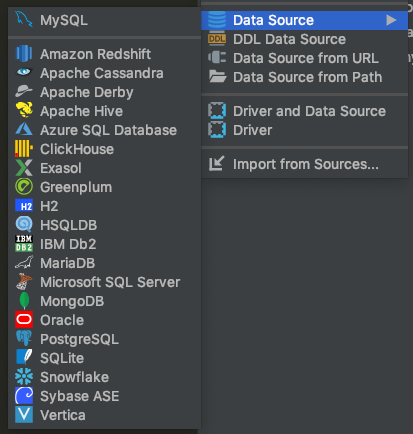
Task: Click the Apache Hive bee icon
Action: click(24, 110)
